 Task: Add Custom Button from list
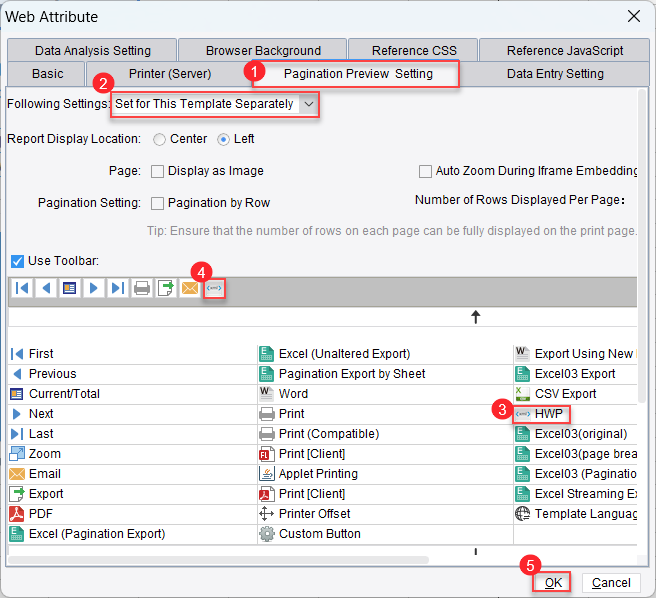point(385,534)
